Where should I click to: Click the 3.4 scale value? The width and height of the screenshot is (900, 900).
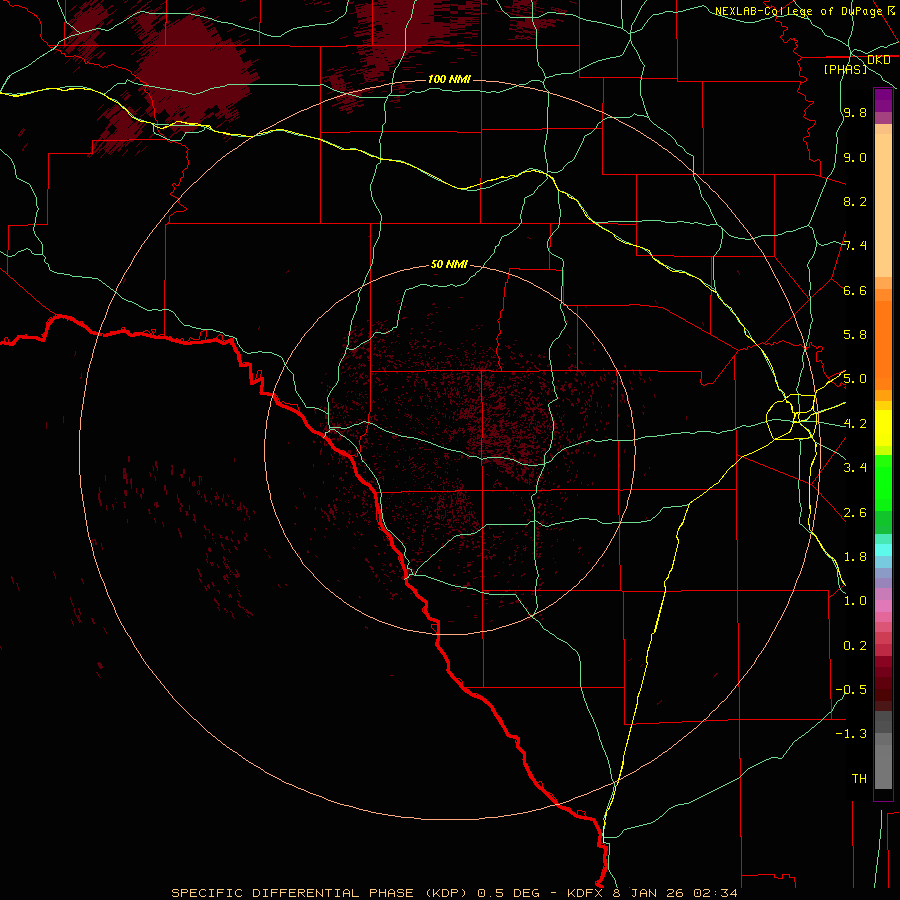click(855, 468)
